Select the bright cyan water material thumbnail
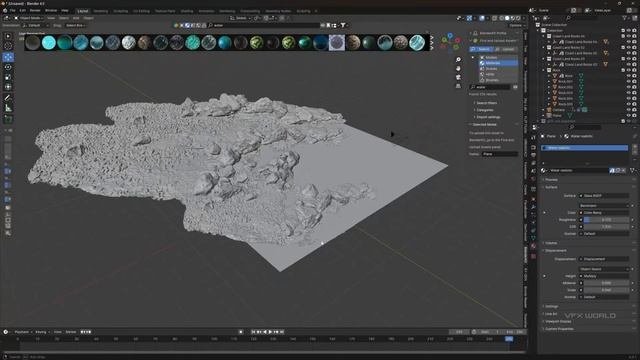Viewport: 640px width, 360px height. [49, 42]
